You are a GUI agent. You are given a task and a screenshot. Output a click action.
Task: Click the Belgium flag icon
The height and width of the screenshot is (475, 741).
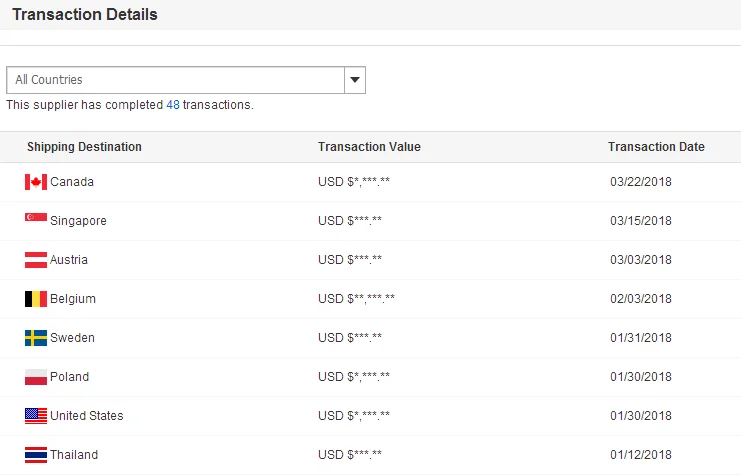click(36, 299)
